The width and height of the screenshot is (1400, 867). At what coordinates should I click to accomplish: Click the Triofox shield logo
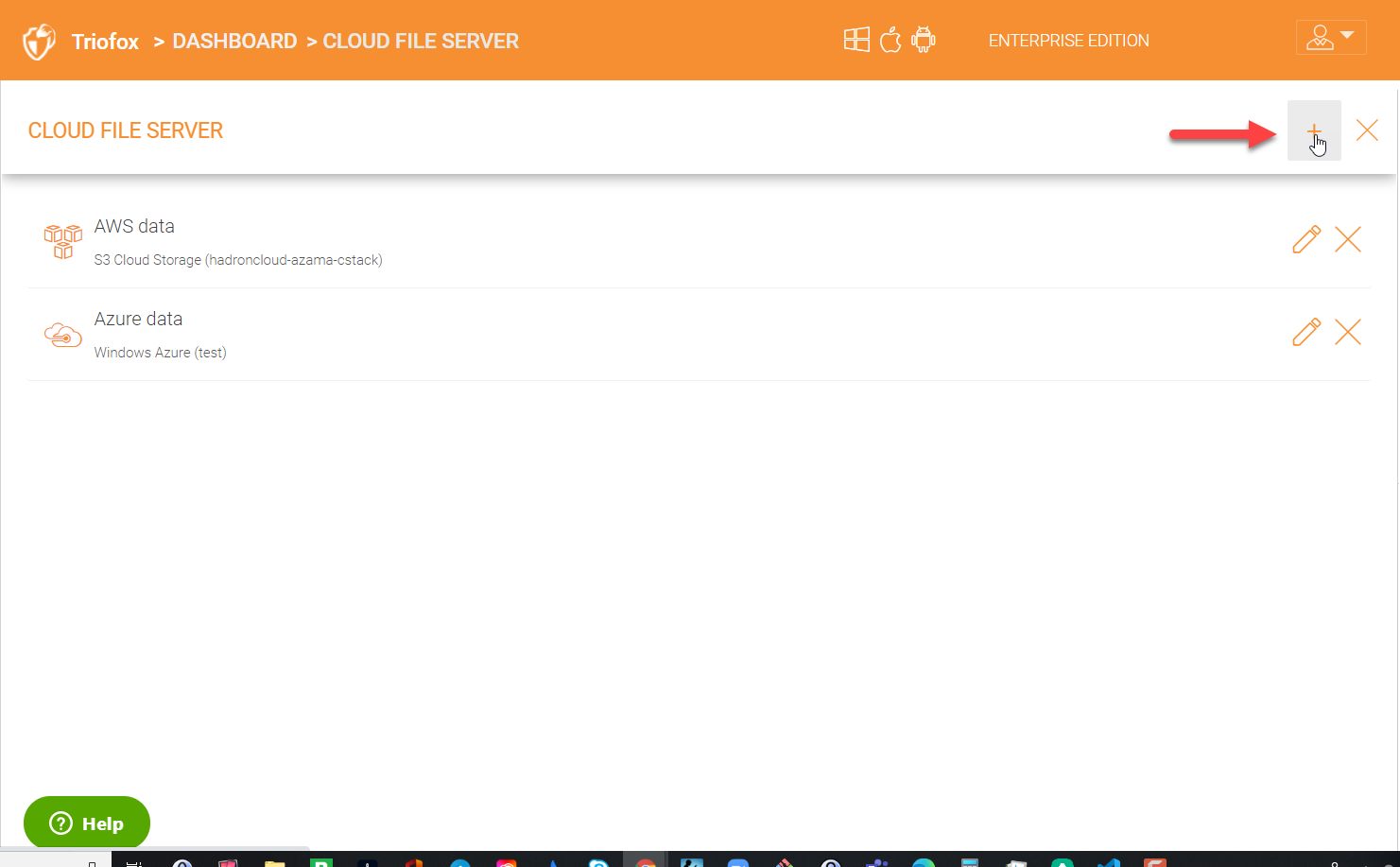coord(39,42)
